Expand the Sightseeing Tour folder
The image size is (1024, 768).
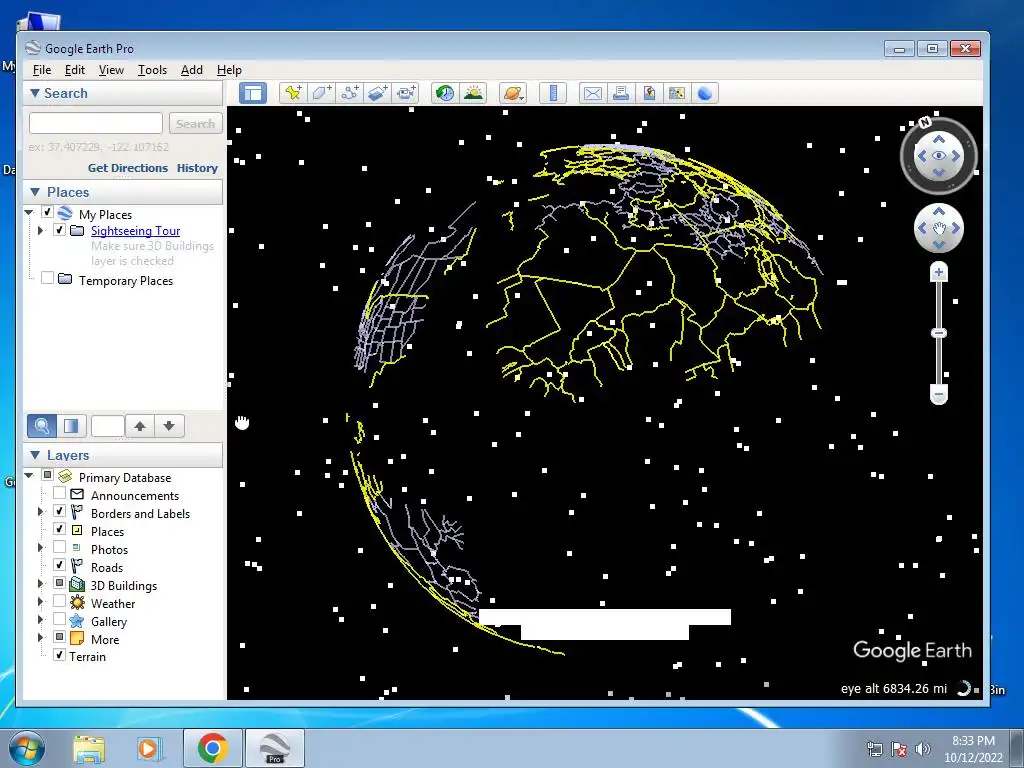coord(40,230)
